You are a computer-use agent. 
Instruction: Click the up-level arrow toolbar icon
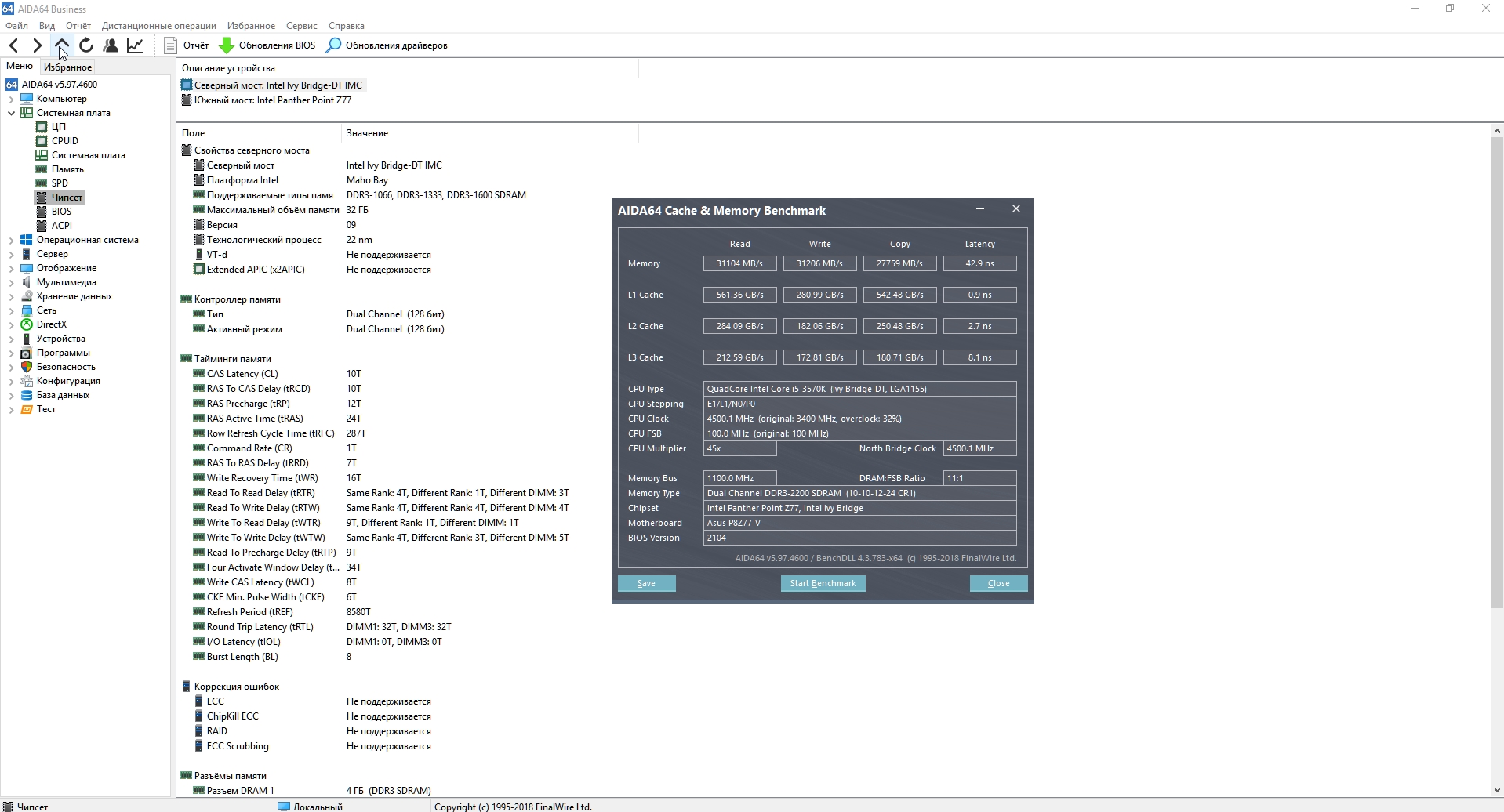[61, 45]
